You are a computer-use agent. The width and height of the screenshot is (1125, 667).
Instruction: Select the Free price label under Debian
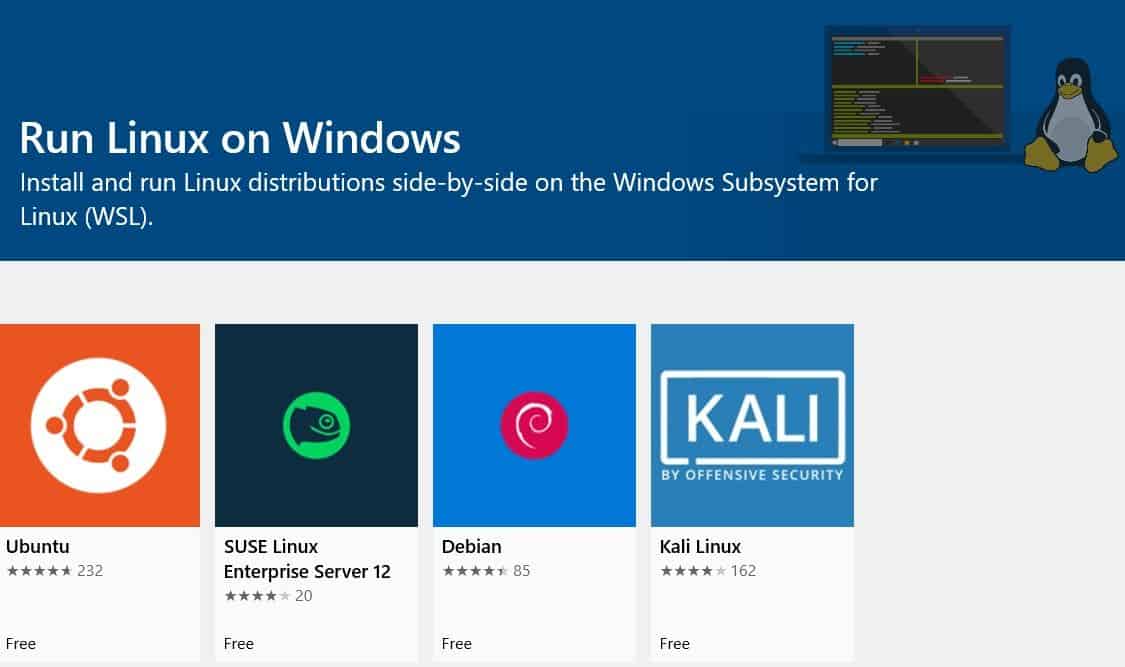coord(457,643)
